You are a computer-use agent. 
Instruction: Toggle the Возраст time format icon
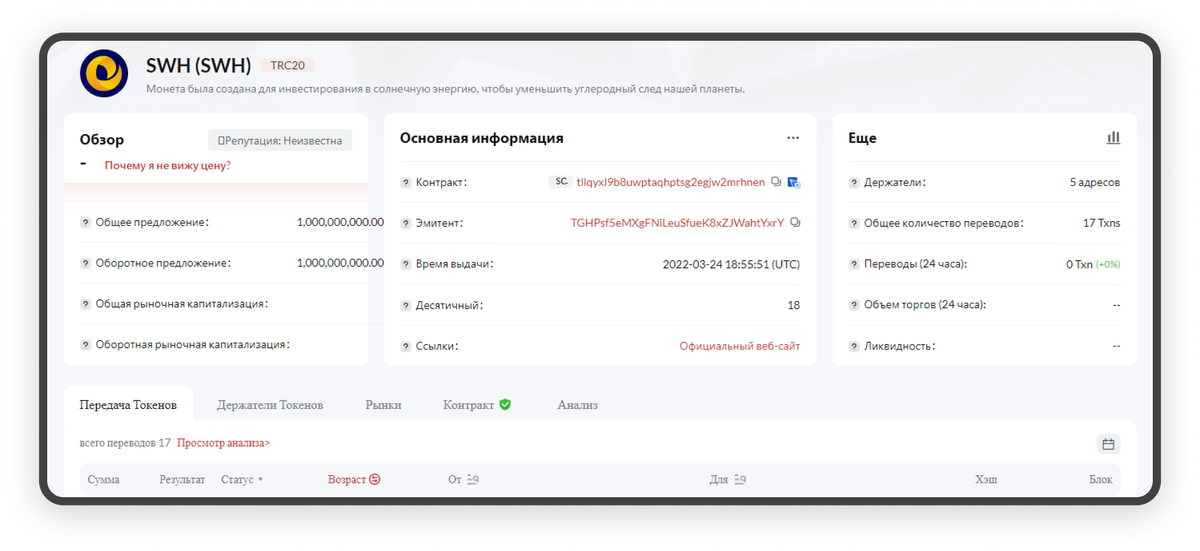(x=375, y=480)
